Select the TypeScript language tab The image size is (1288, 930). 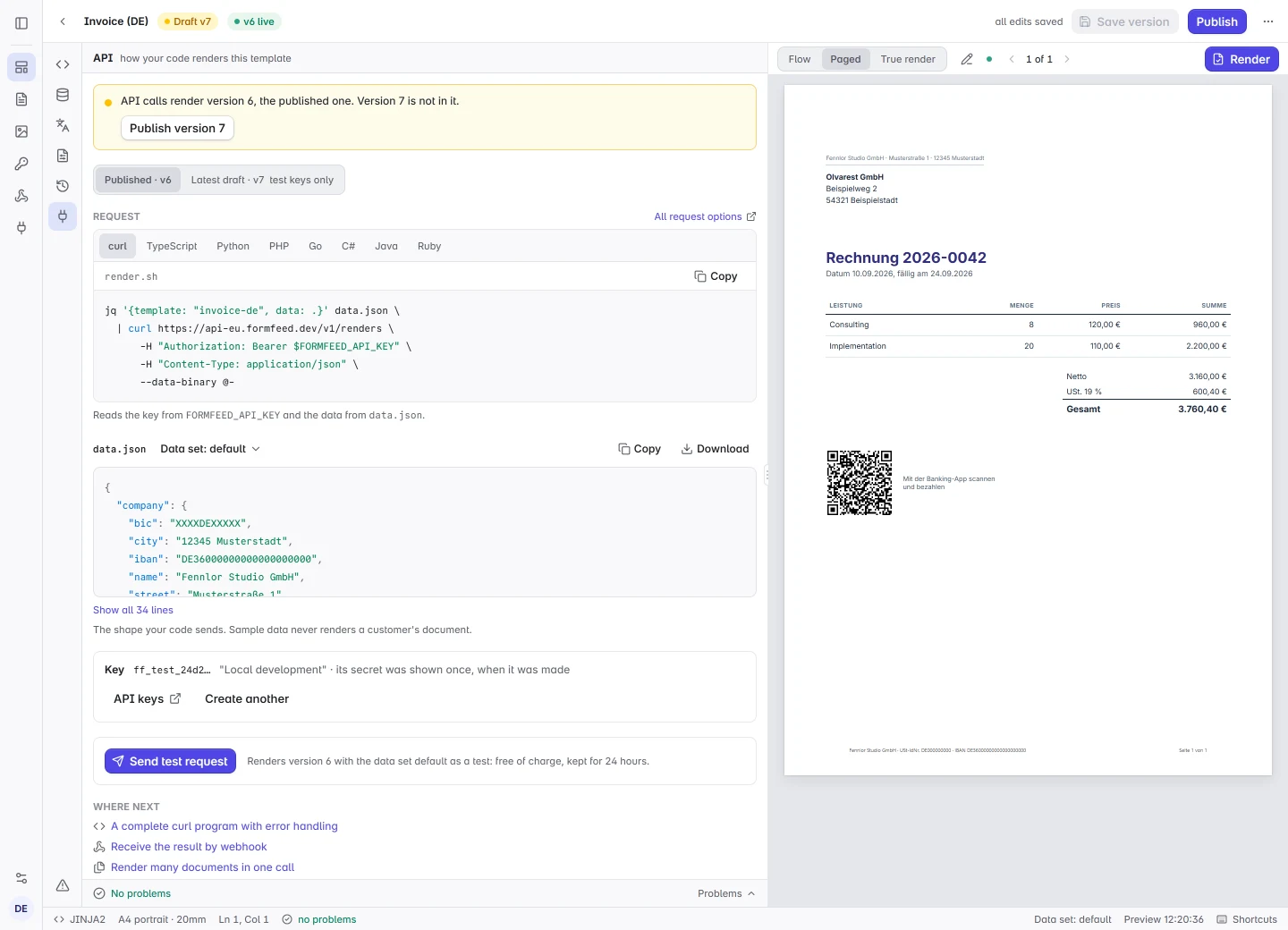[x=172, y=246]
